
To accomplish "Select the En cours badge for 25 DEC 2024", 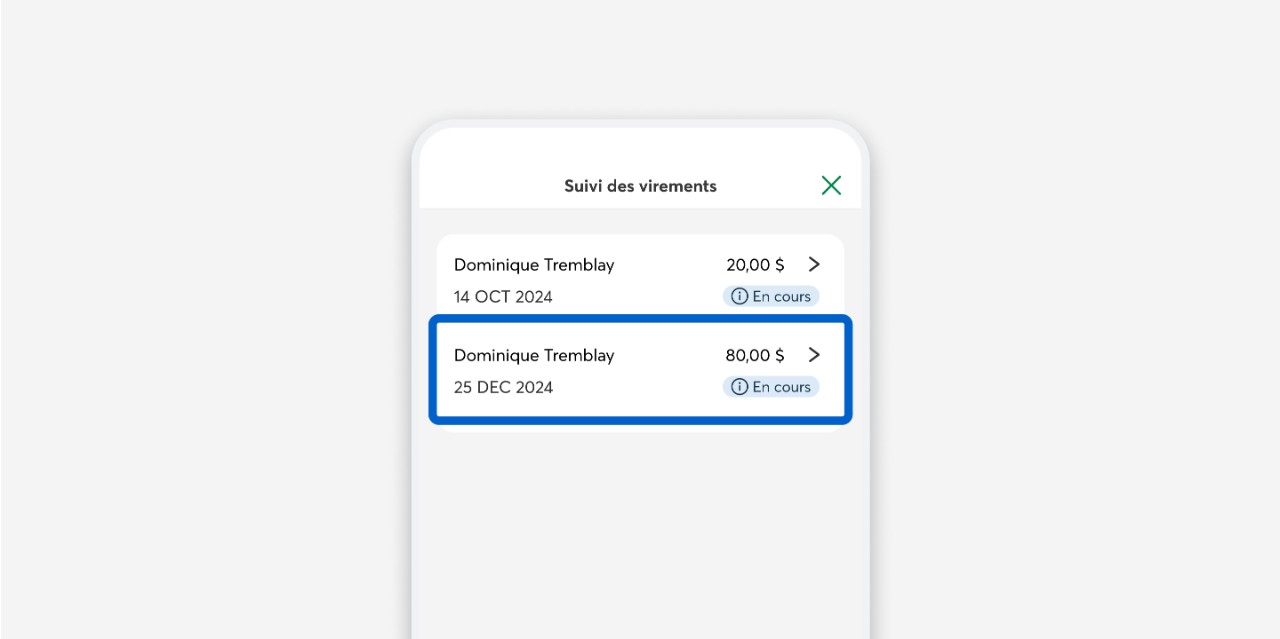I will [771, 386].
